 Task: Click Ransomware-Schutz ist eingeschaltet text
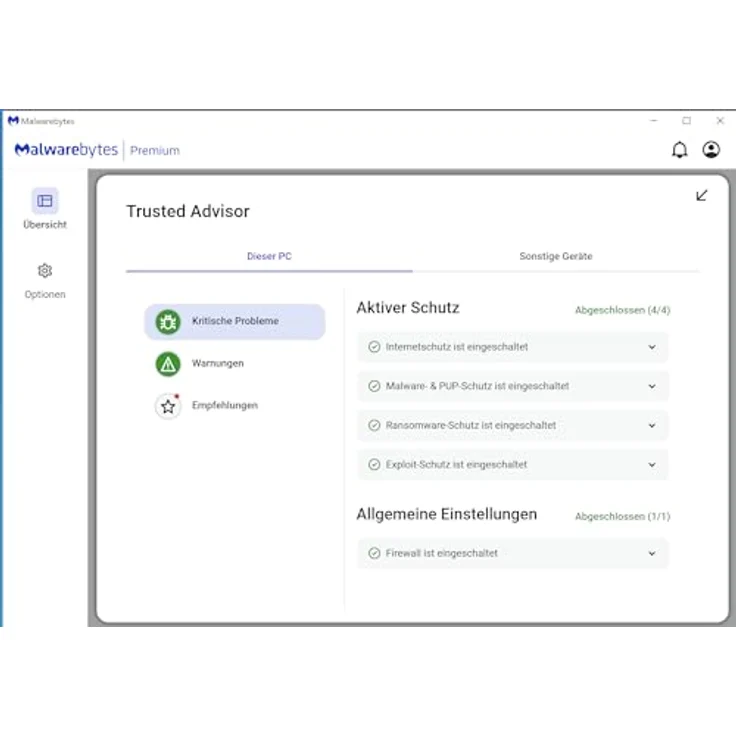(471, 425)
